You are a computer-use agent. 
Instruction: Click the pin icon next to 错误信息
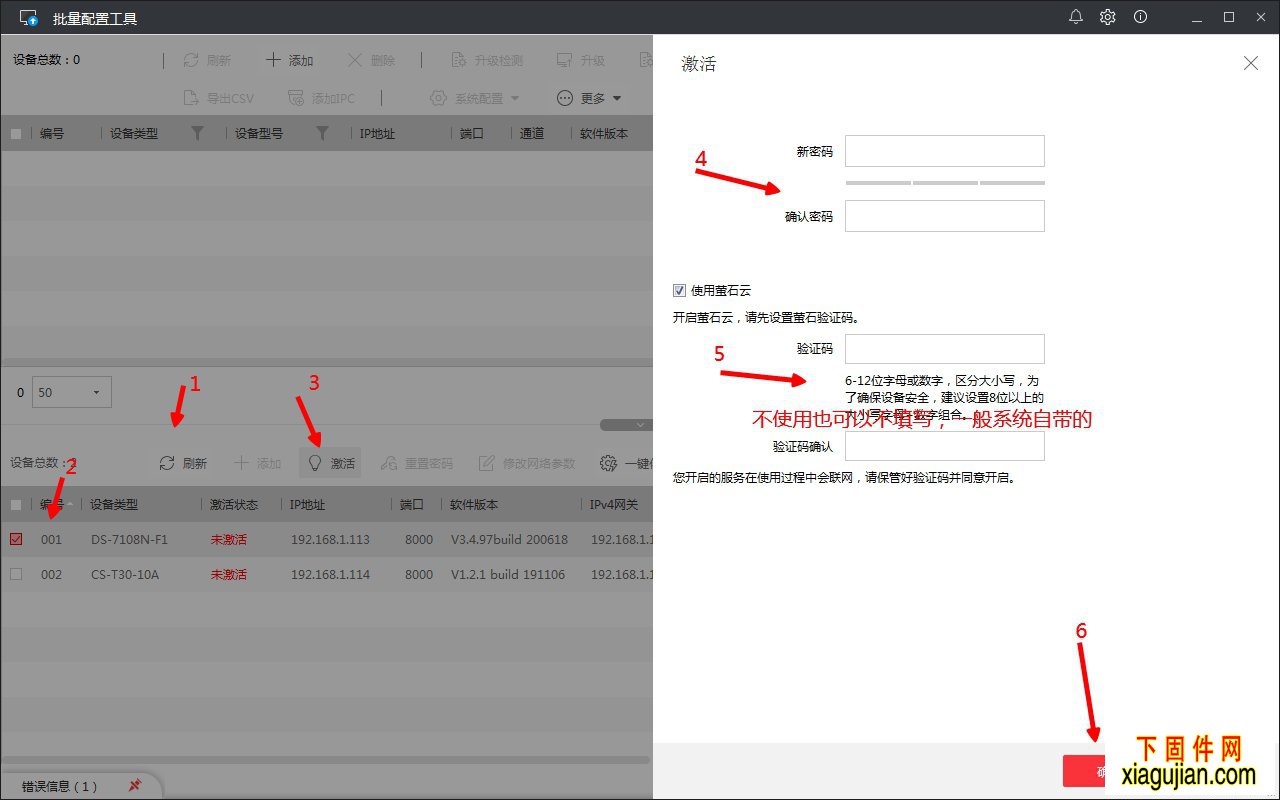click(135, 786)
